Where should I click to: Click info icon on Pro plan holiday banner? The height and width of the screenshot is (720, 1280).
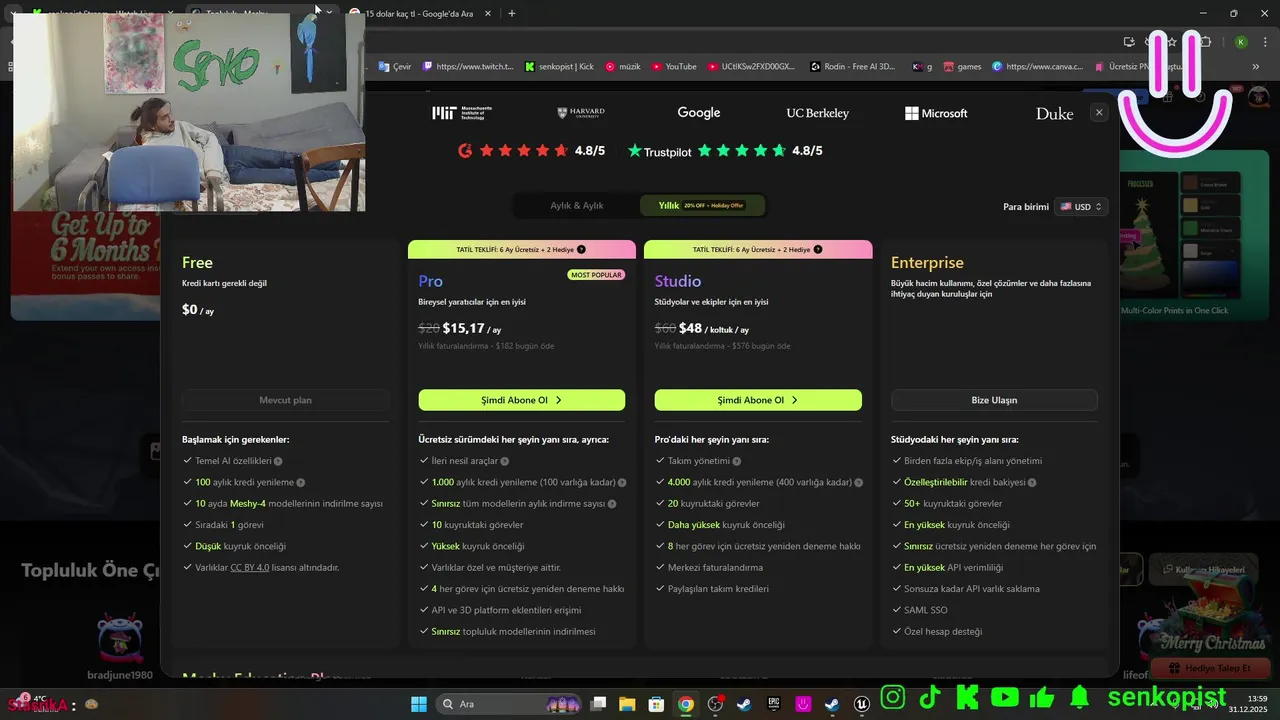[581, 249]
